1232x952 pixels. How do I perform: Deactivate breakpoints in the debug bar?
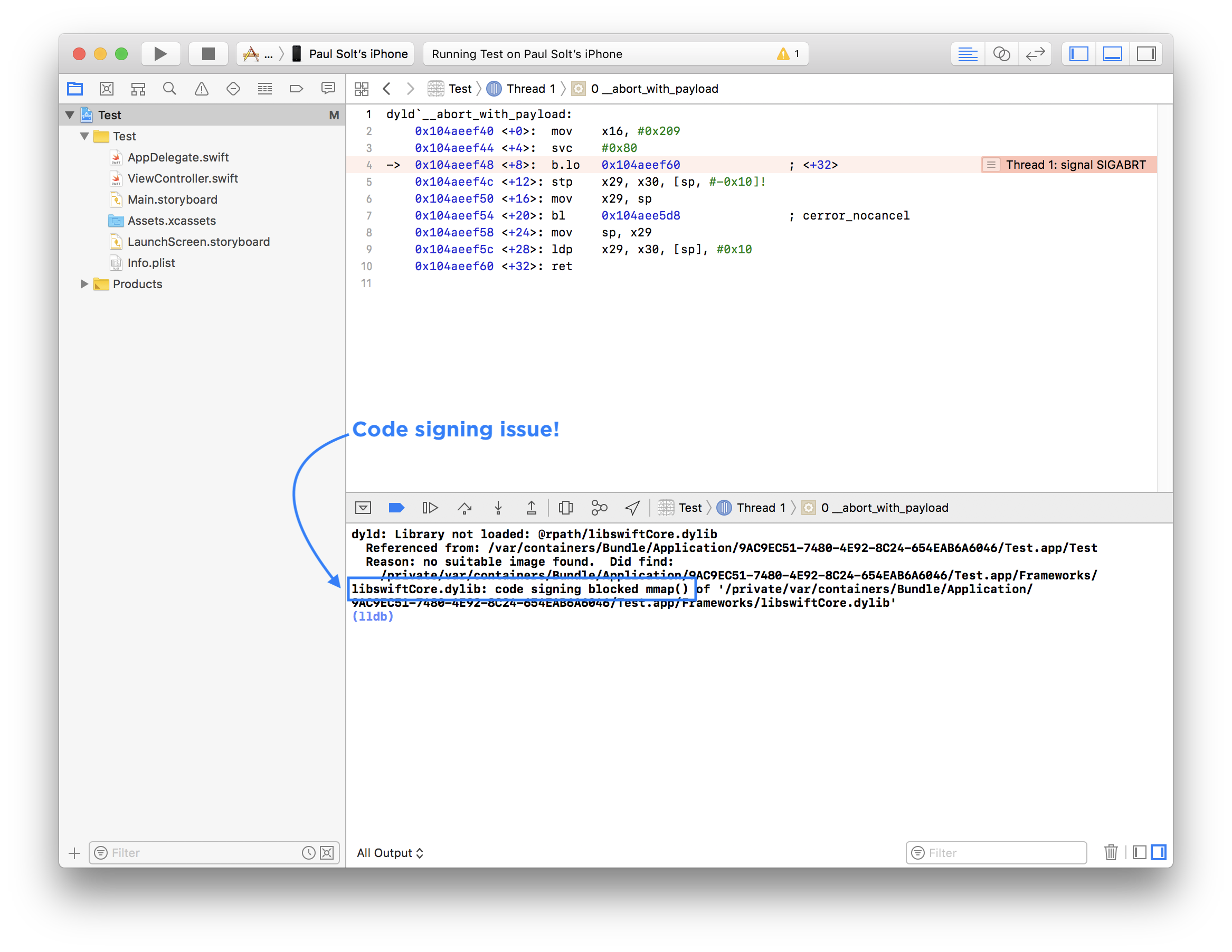tap(396, 508)
